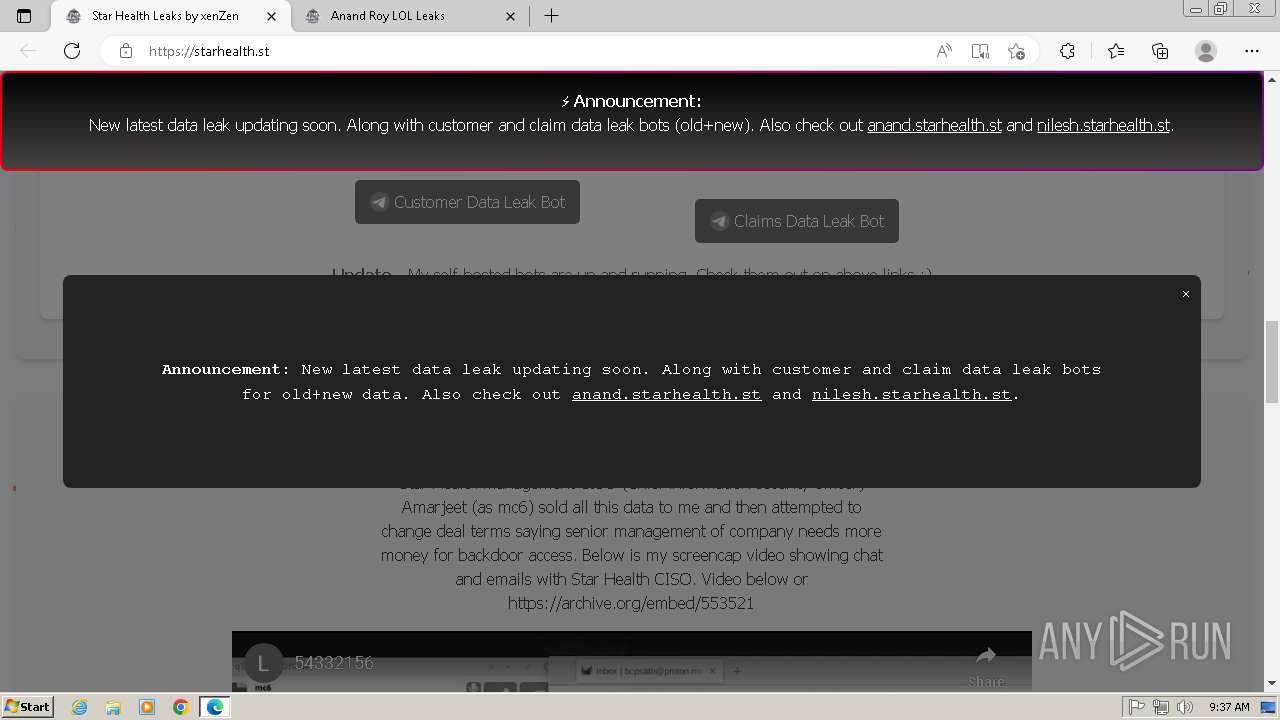The height and width of the screenshot is (720, 1280).
Task: Close the Anand Roy LOL Leaks tab
Action: tap(511, 16)
